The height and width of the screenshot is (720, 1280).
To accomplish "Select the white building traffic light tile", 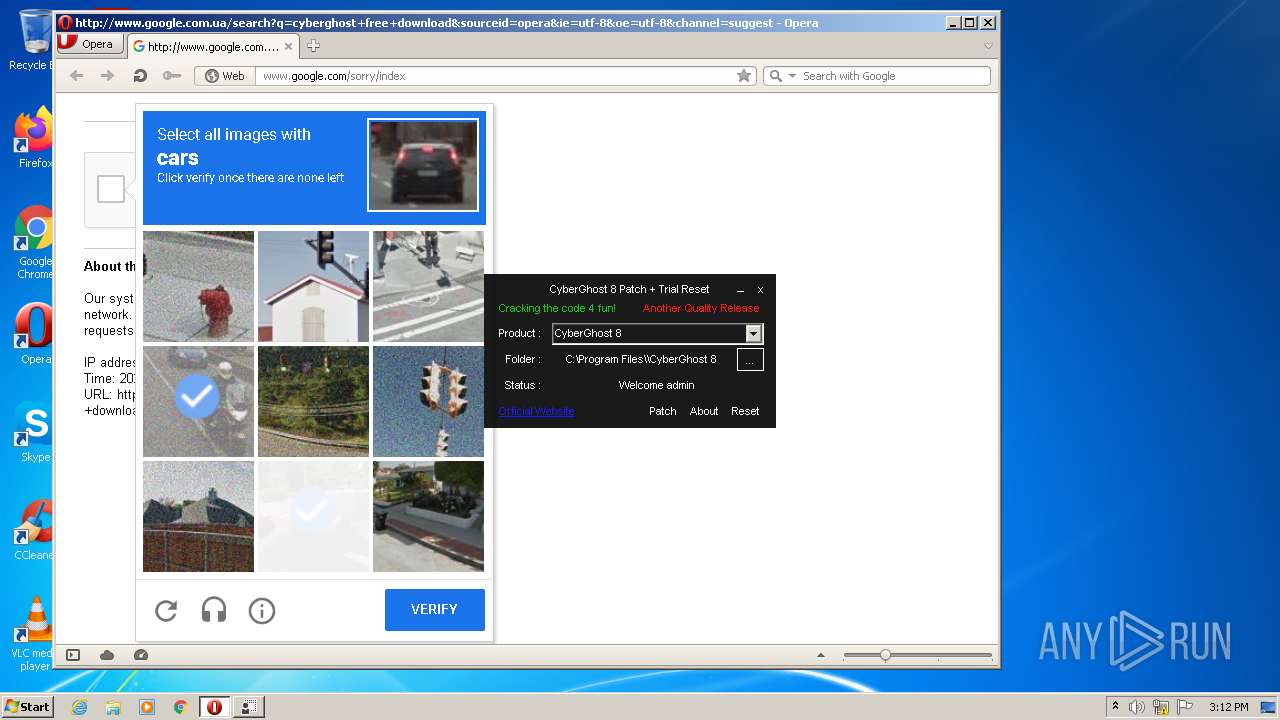I will 313,286.
